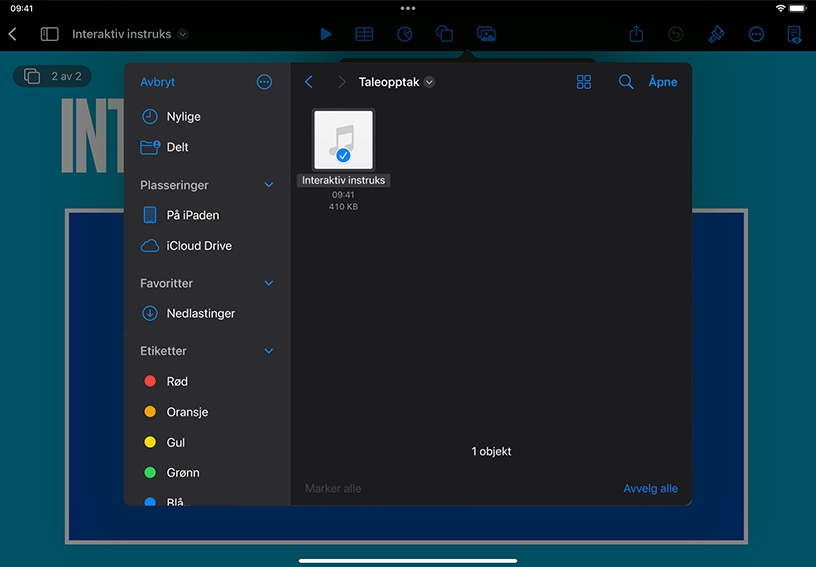
Task: Open presentation title dropdown chevron
Action: 183,34
